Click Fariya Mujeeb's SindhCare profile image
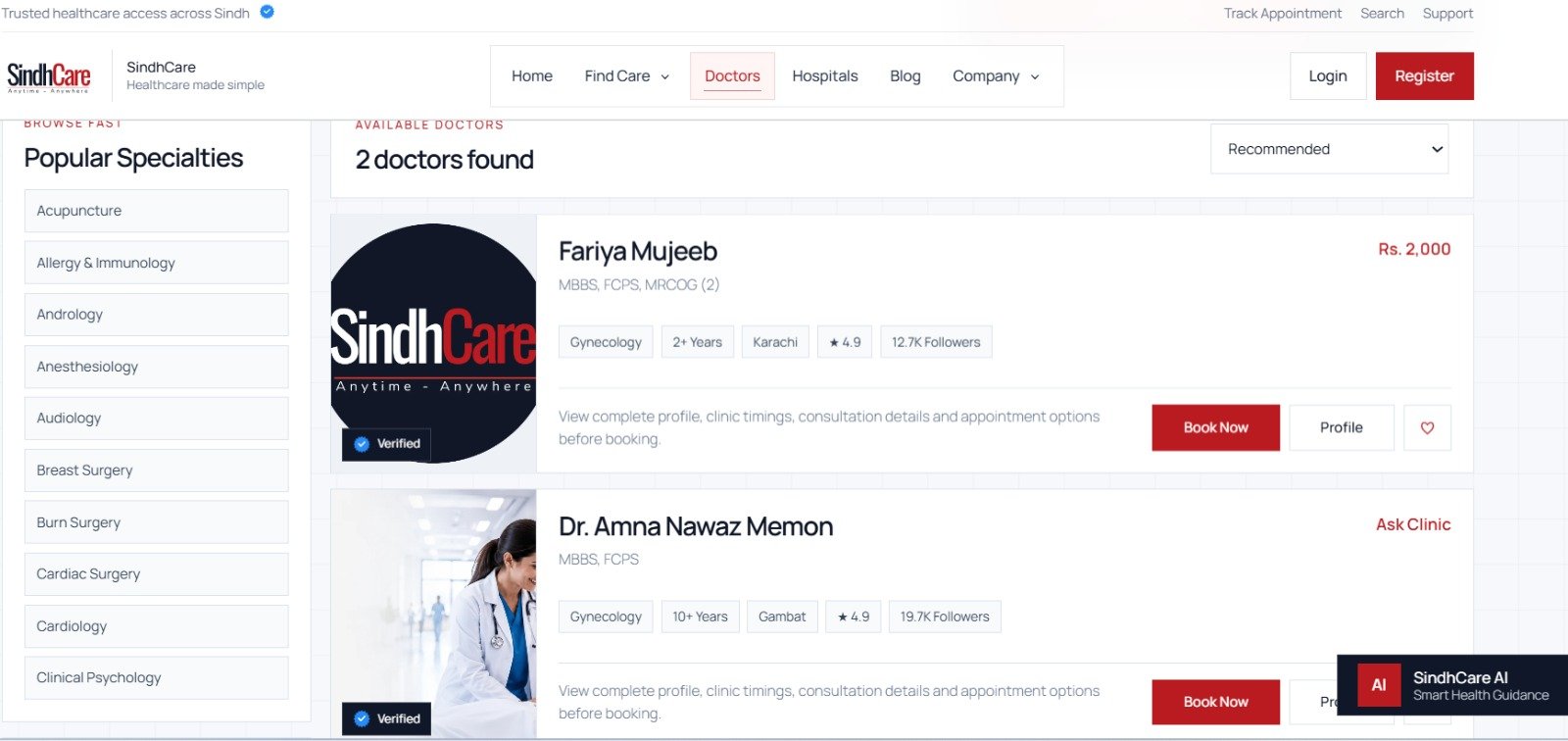 (x=434, y=343)
